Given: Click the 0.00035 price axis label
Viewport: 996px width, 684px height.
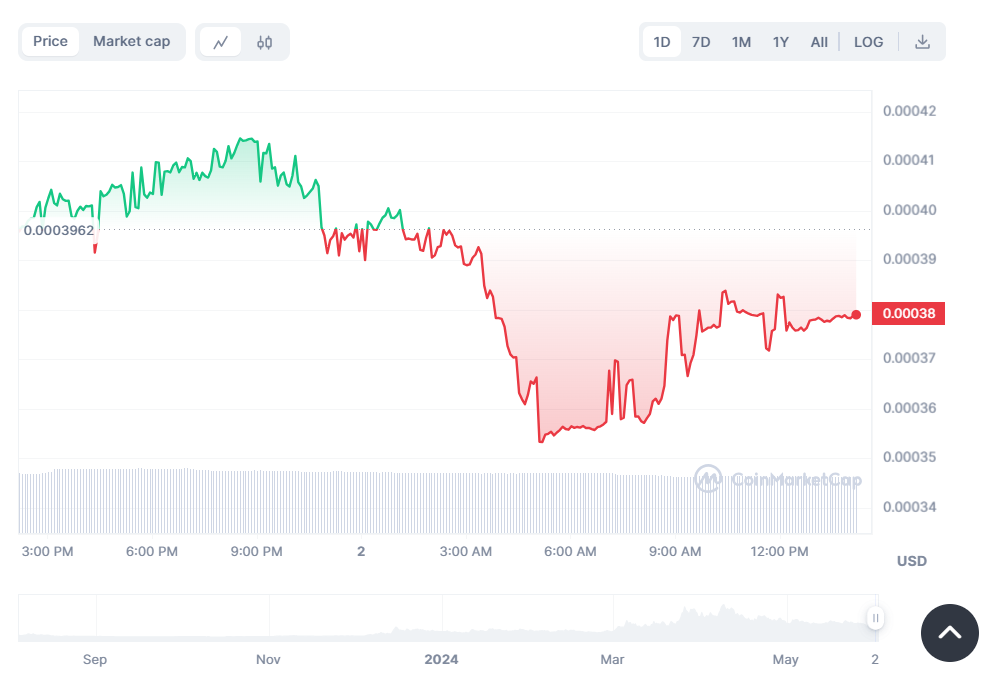Looking at the screenshot, I should [x=910, y=457].
